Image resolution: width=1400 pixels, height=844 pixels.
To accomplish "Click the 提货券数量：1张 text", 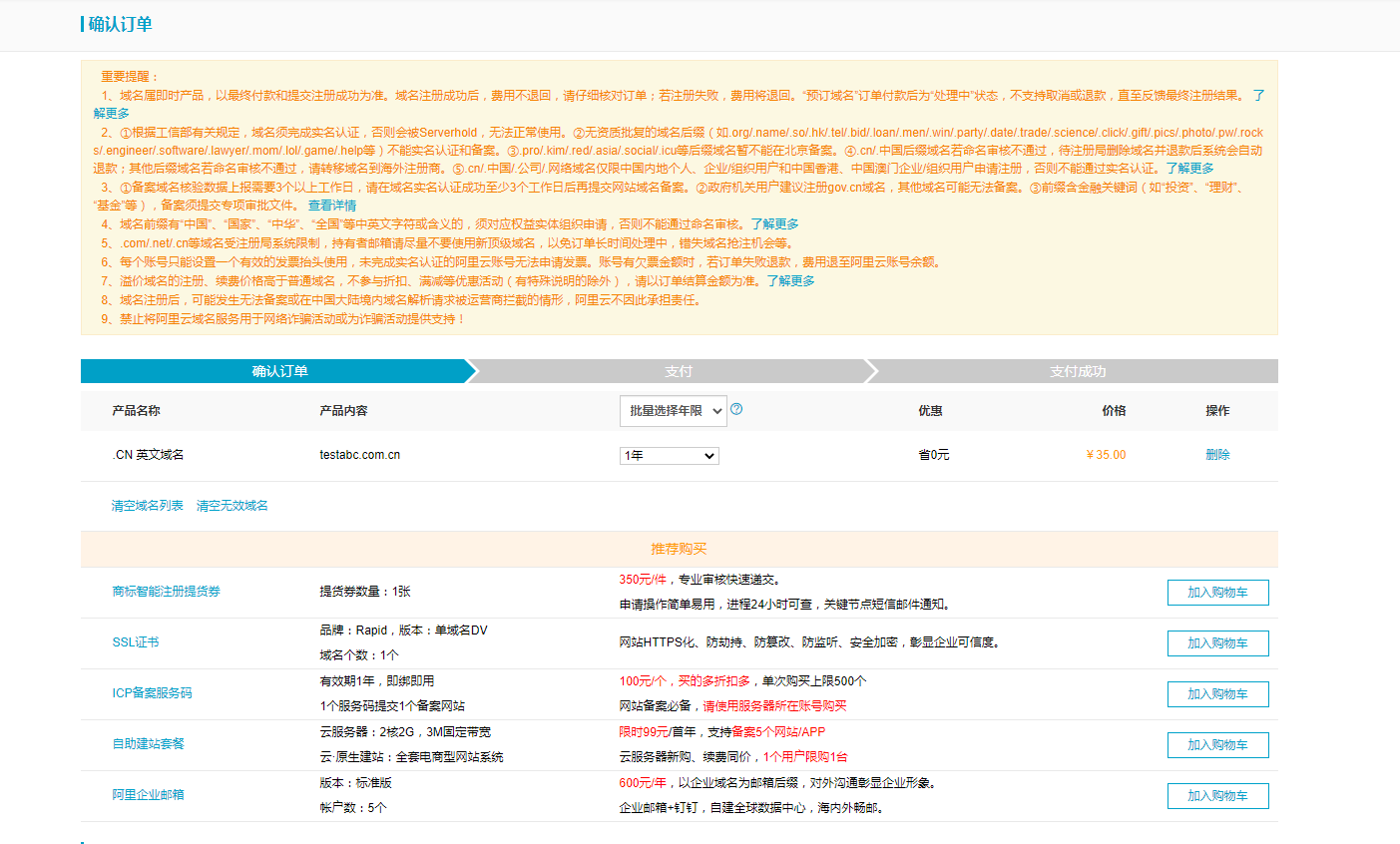I will (365, 592).
